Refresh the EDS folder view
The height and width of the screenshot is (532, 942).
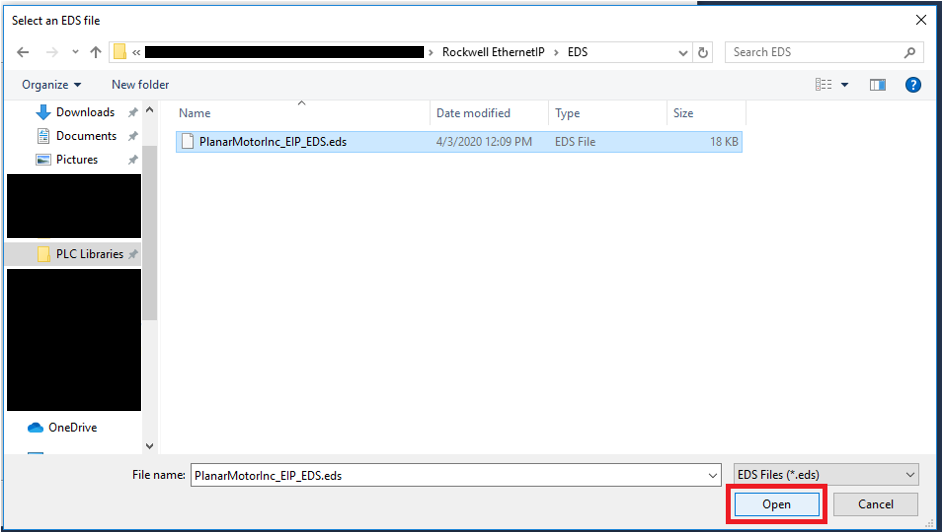pos(703,52)
